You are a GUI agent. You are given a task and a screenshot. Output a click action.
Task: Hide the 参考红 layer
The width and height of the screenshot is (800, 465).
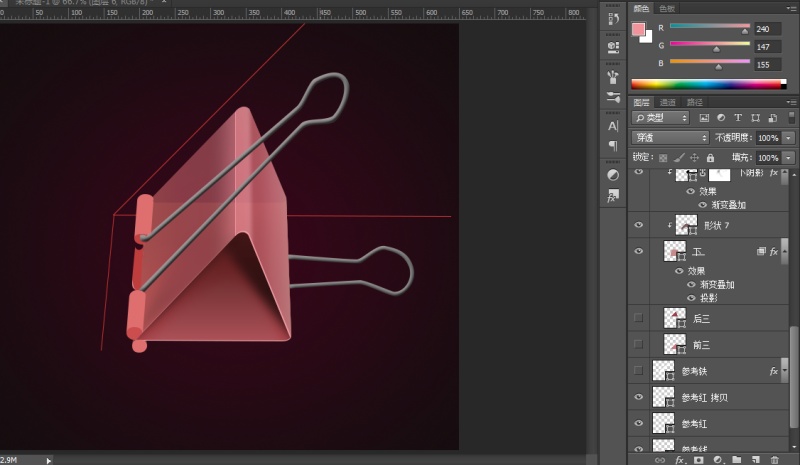(x=638, y=423)
